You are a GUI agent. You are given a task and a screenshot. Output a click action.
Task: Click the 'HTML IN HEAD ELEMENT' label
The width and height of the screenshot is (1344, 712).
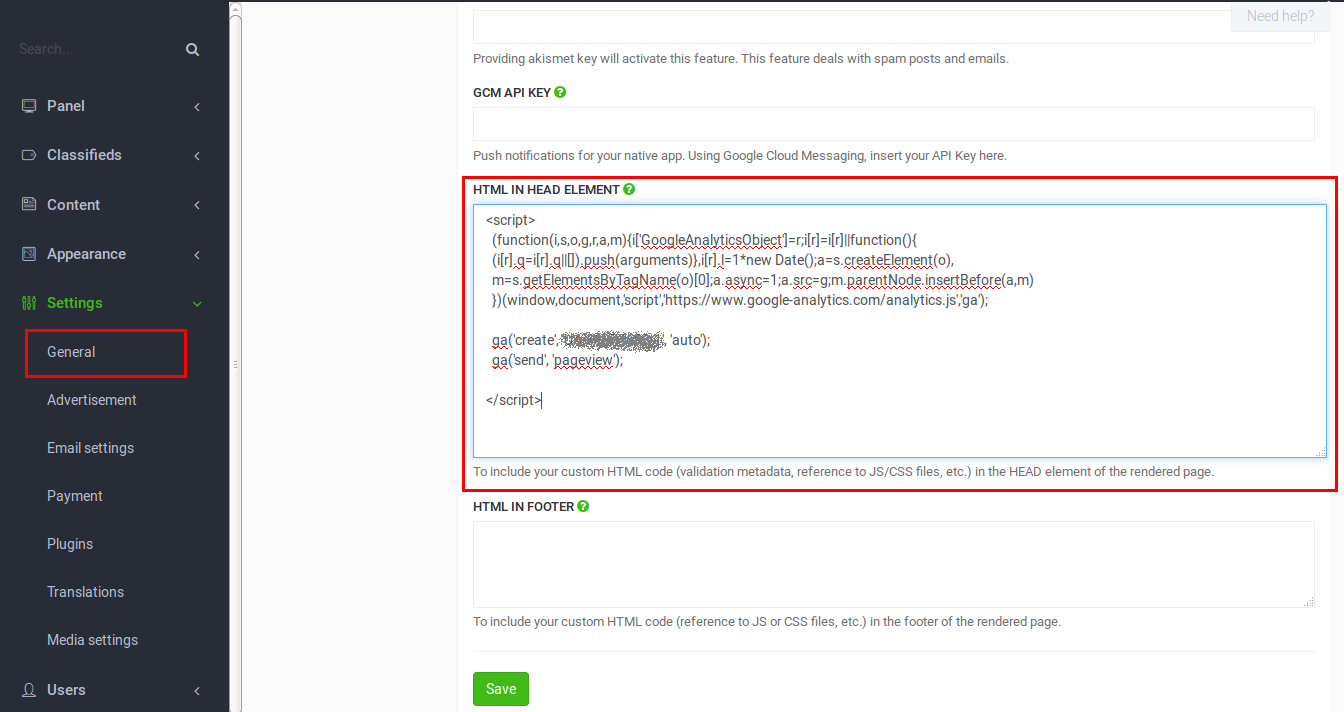546,189
